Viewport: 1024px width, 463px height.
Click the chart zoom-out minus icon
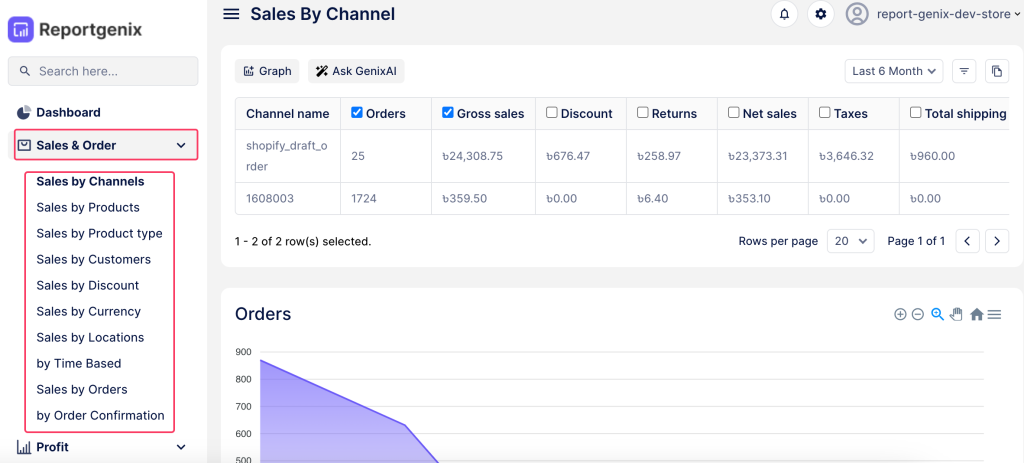pyautogui.click(x=918, y=314)
